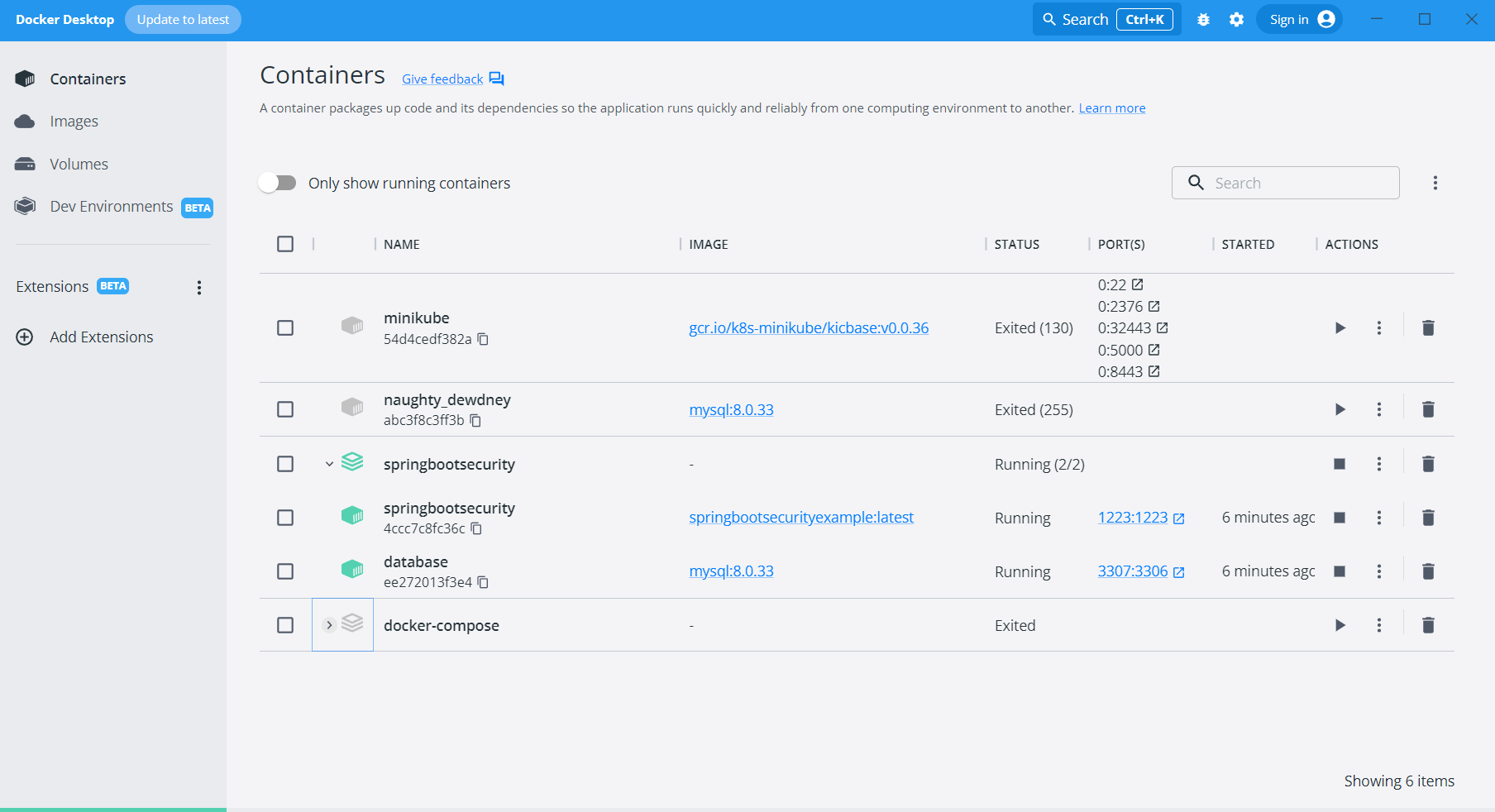
Task: Stop the database container
Action: (1340, 571)
